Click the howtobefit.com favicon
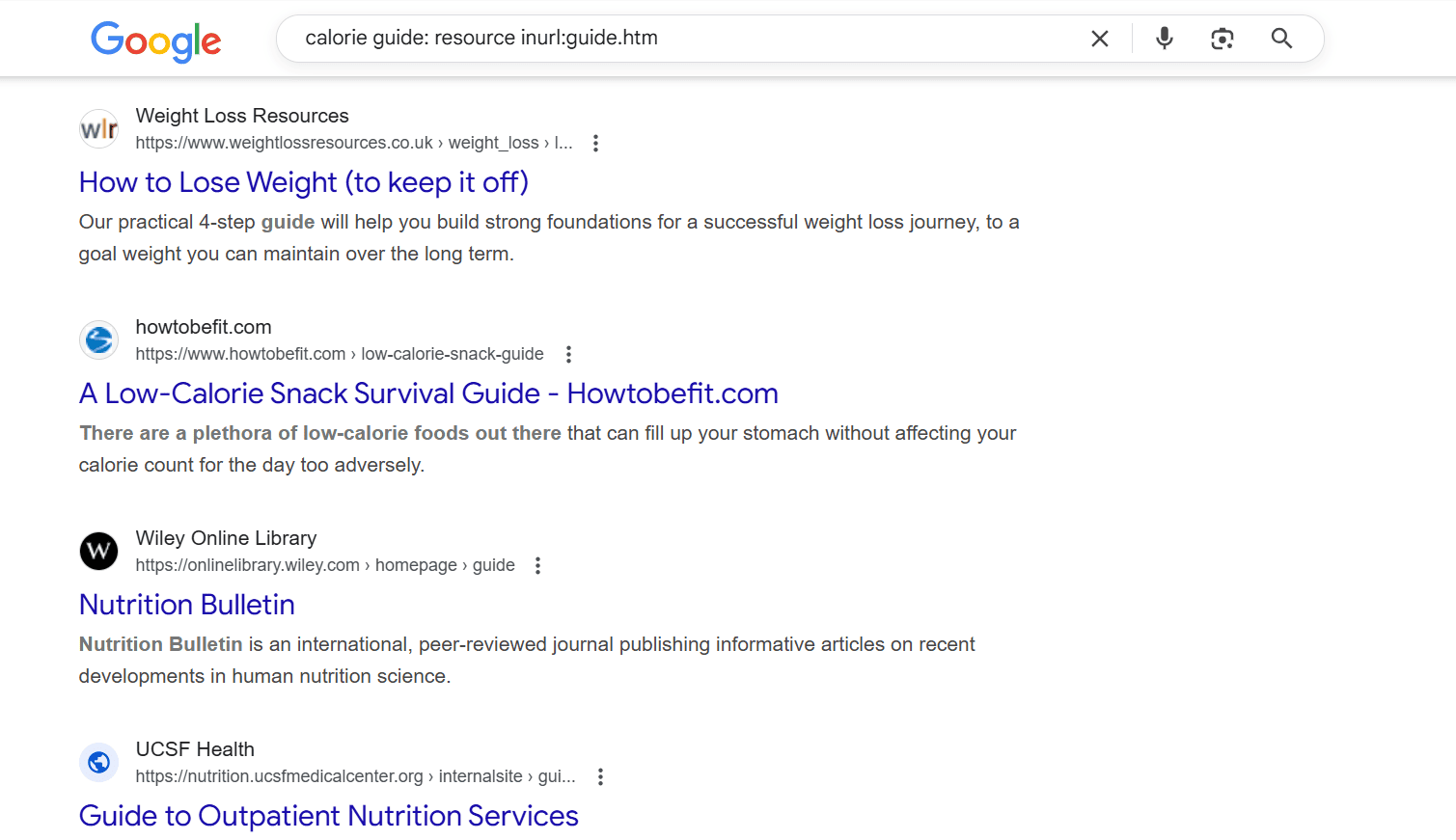1456x840 pixels. pyautogui.click(x=98, y=339)
